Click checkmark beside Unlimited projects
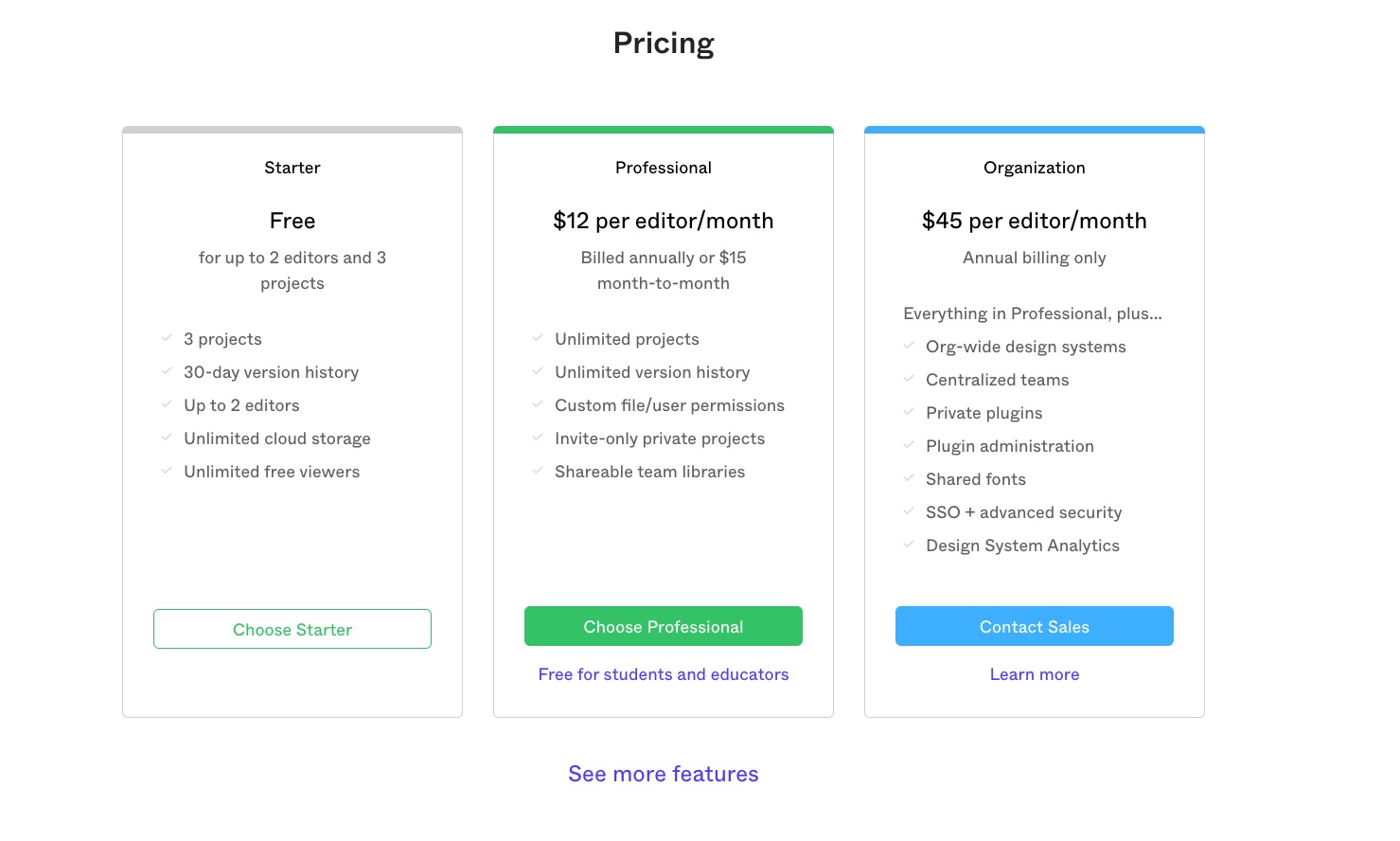1400x841 pixels. [538, 338]
